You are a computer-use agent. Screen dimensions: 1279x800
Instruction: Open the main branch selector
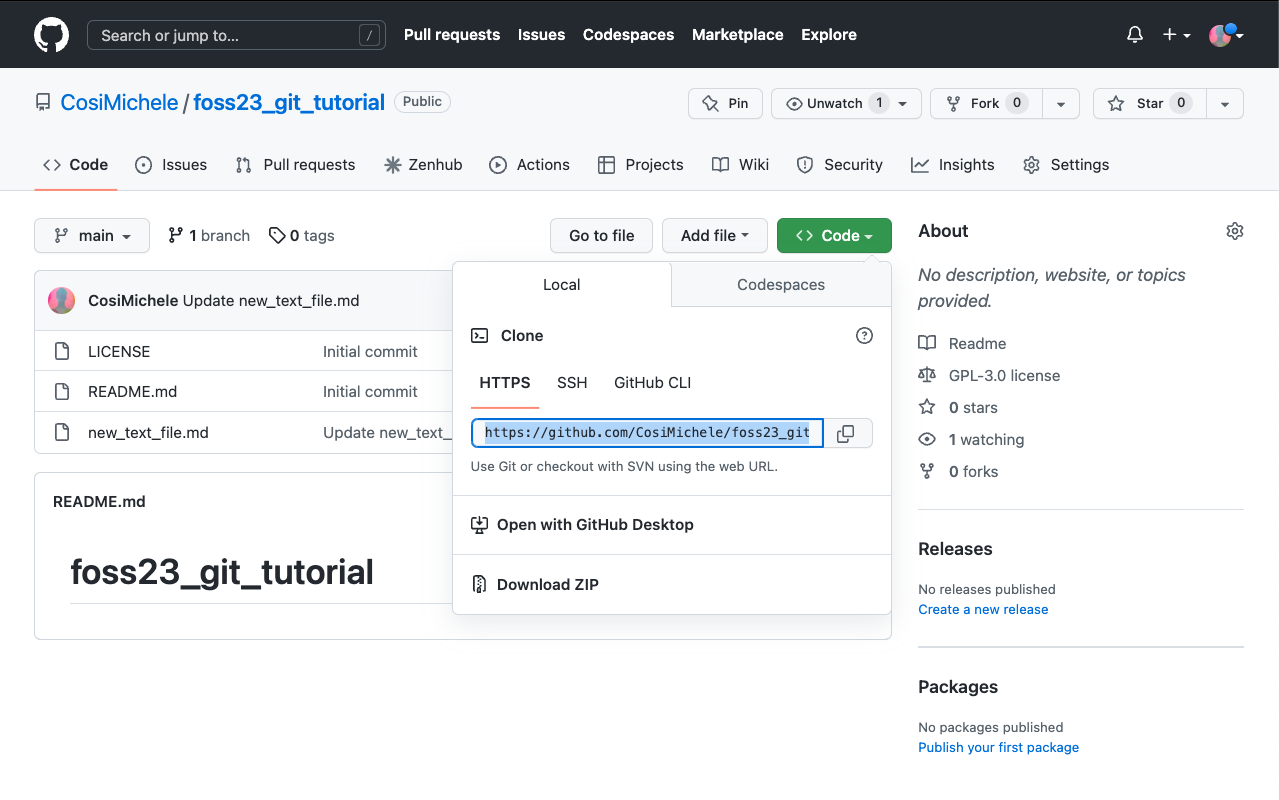pos(92,236)
